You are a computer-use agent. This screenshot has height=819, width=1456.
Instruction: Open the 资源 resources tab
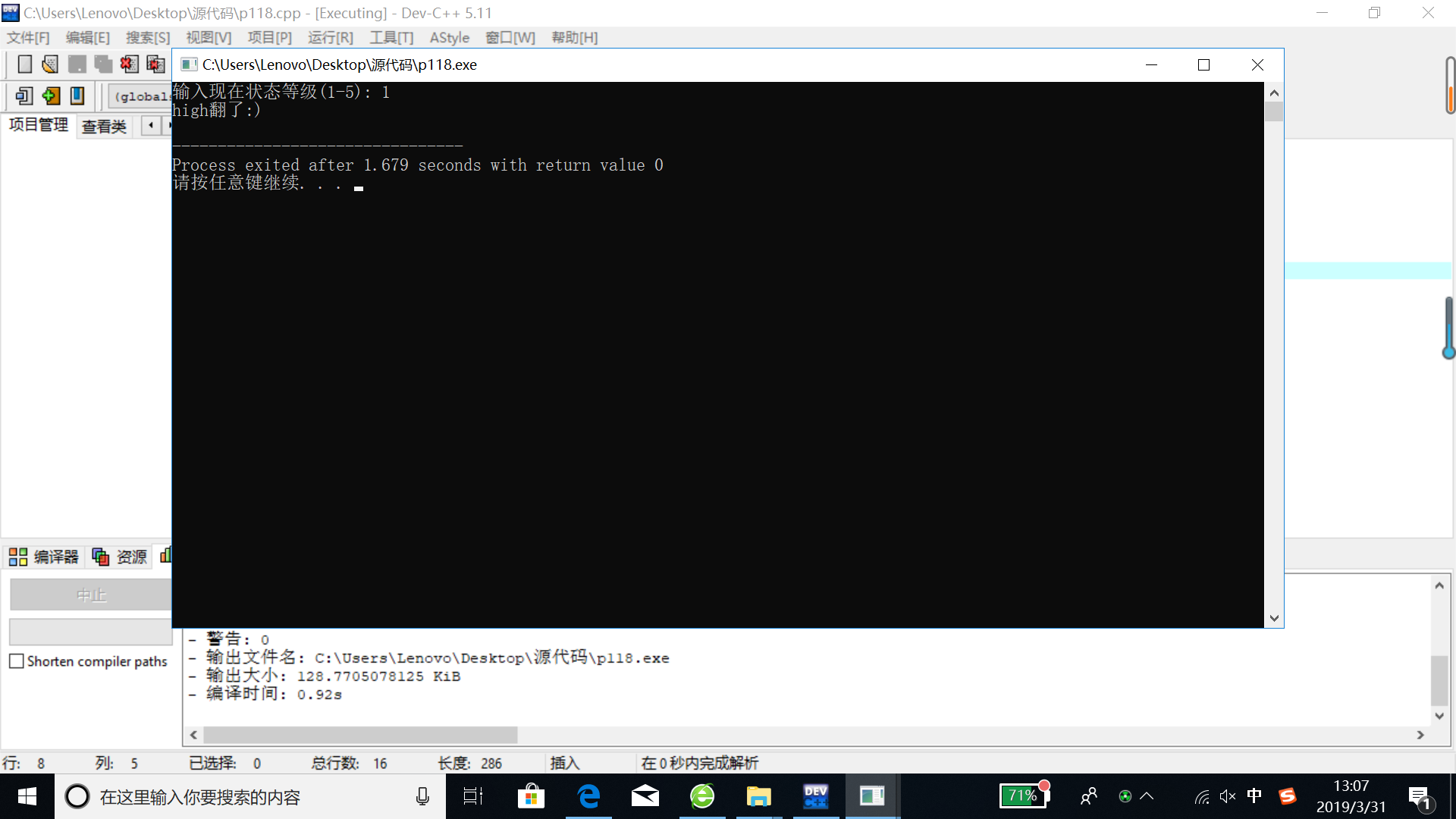(120, 557)
